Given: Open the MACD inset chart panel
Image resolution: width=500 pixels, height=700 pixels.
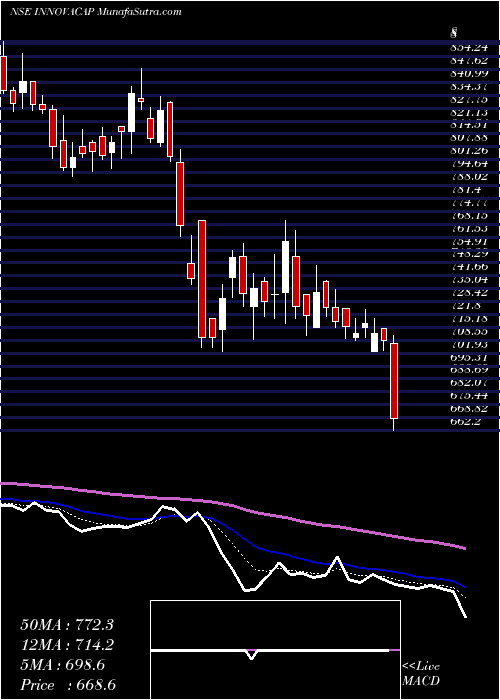Looking at the screenshot, I should click(275, 650).
